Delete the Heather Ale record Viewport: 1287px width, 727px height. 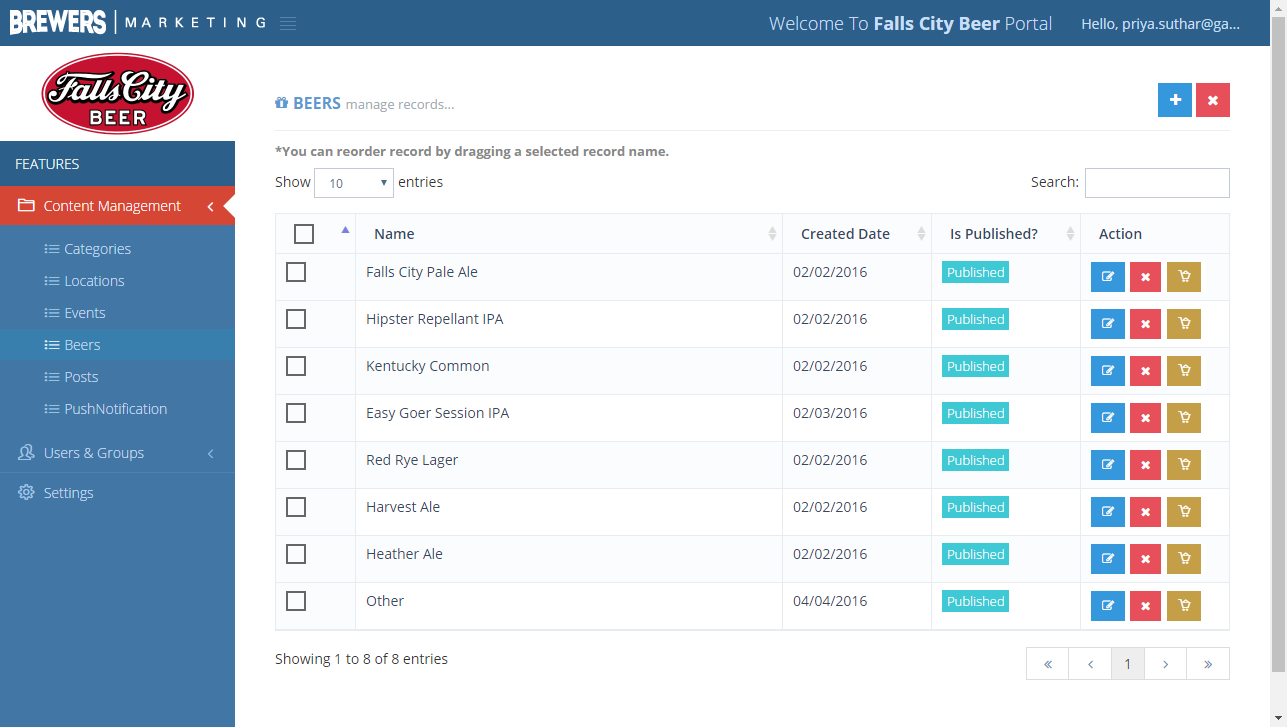[x=1145, y=559]
